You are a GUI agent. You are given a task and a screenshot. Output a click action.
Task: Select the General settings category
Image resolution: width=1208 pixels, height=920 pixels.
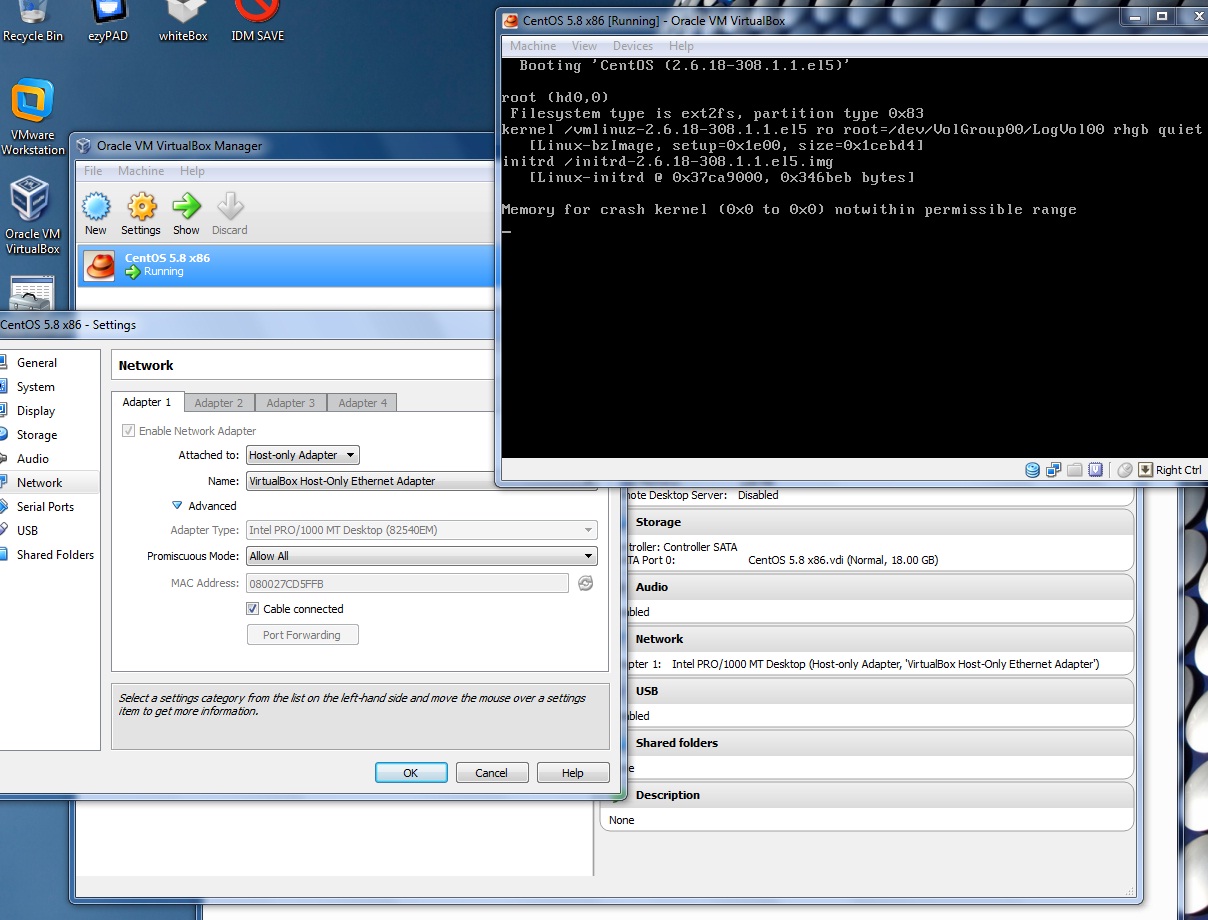[37, 363]
